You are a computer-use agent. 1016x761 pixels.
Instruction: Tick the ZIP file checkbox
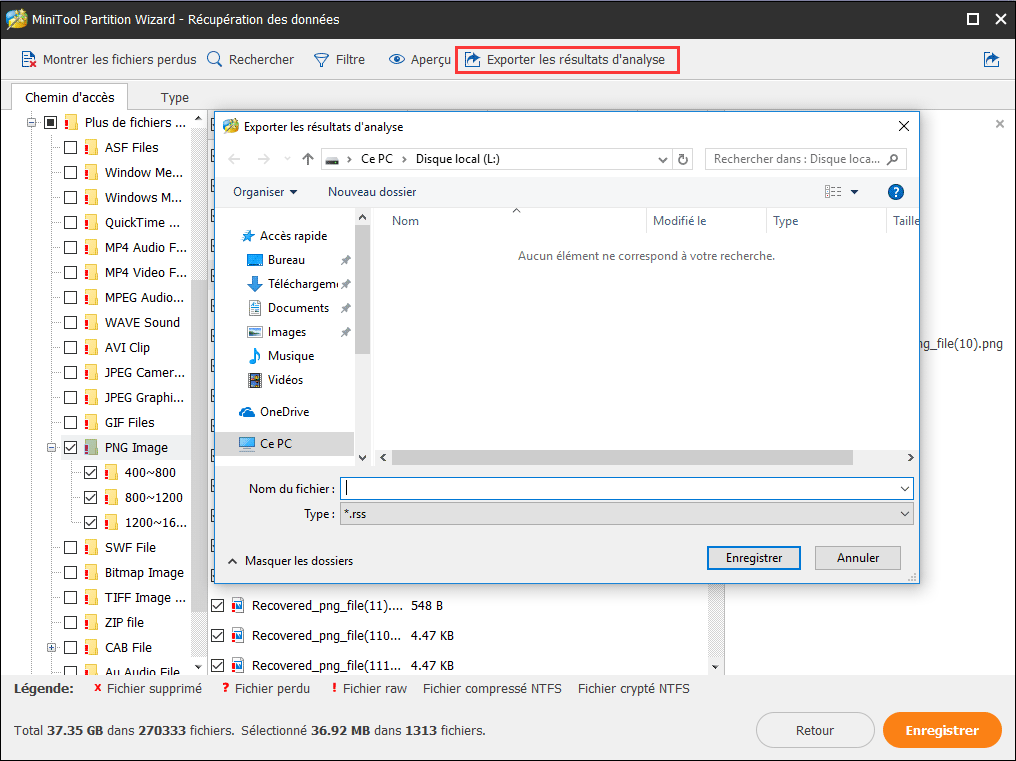[70, 623]
